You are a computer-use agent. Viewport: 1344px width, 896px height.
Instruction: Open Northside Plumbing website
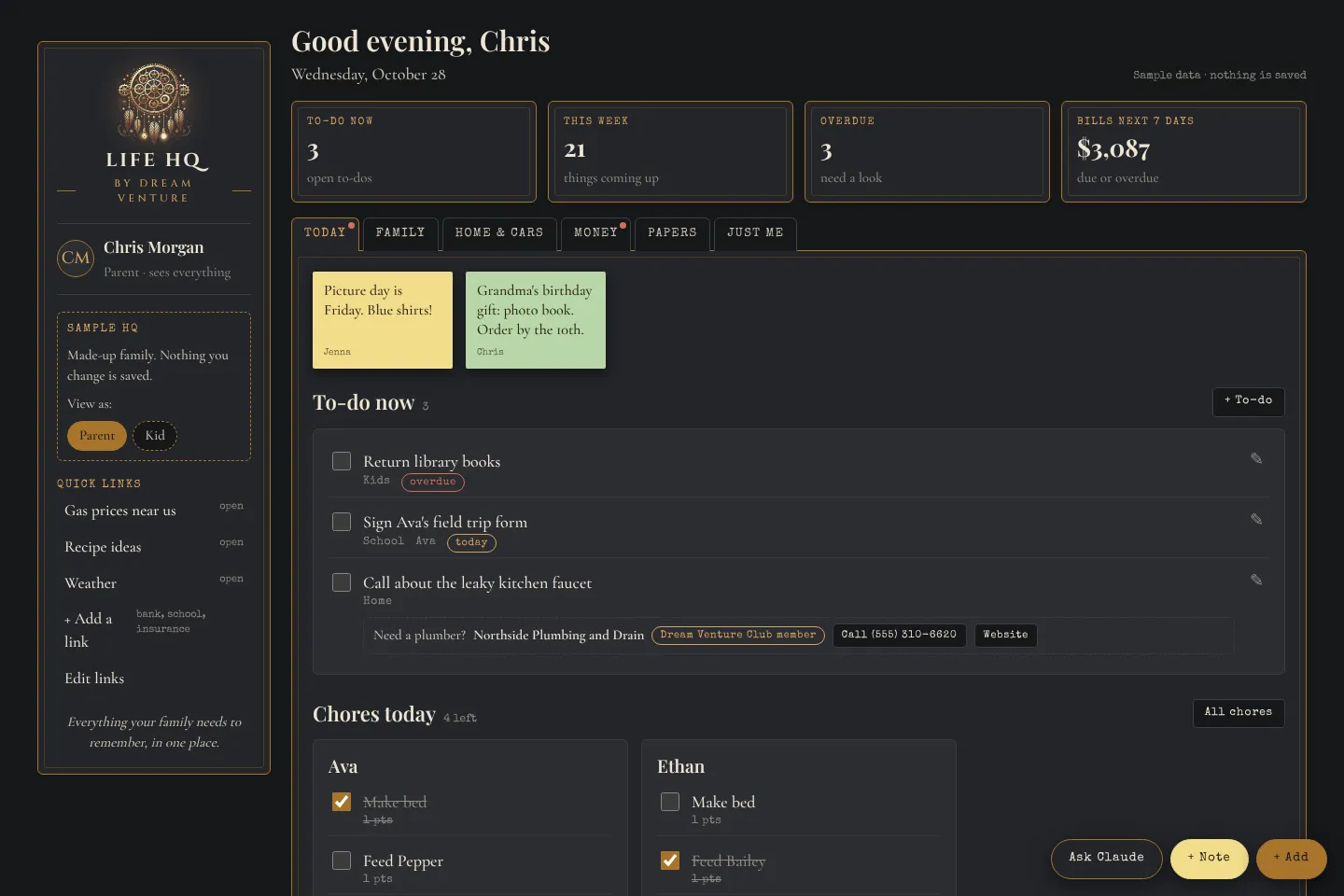coord(1005,635)
